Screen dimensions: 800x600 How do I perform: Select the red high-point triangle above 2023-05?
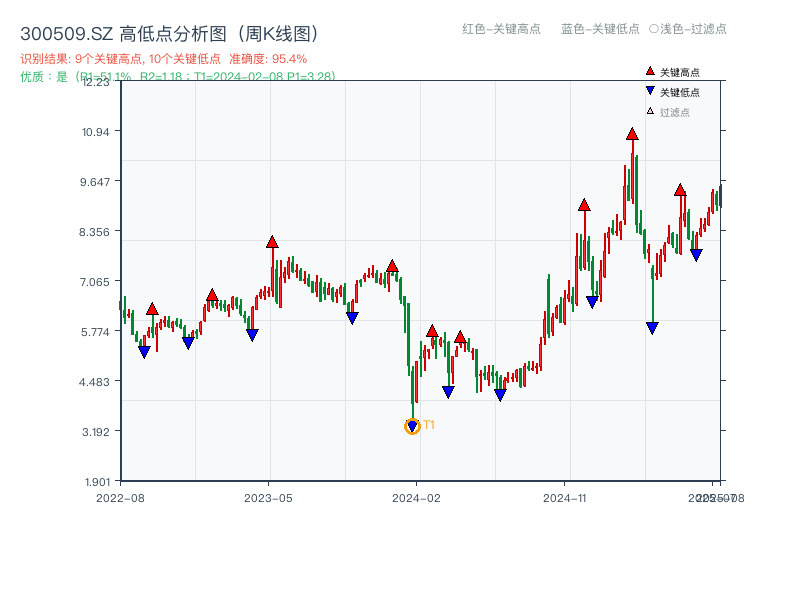pos(272,242)
